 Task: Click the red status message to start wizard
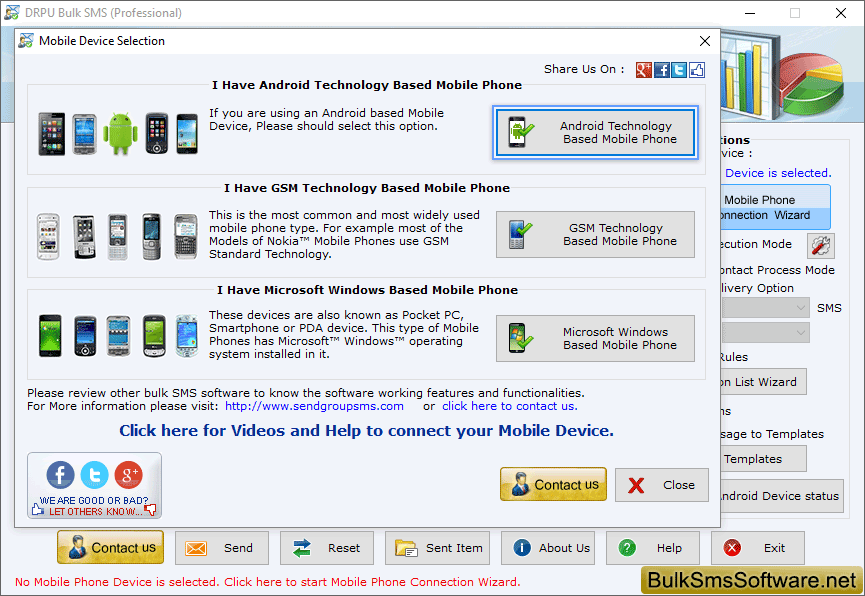(268, 582)
